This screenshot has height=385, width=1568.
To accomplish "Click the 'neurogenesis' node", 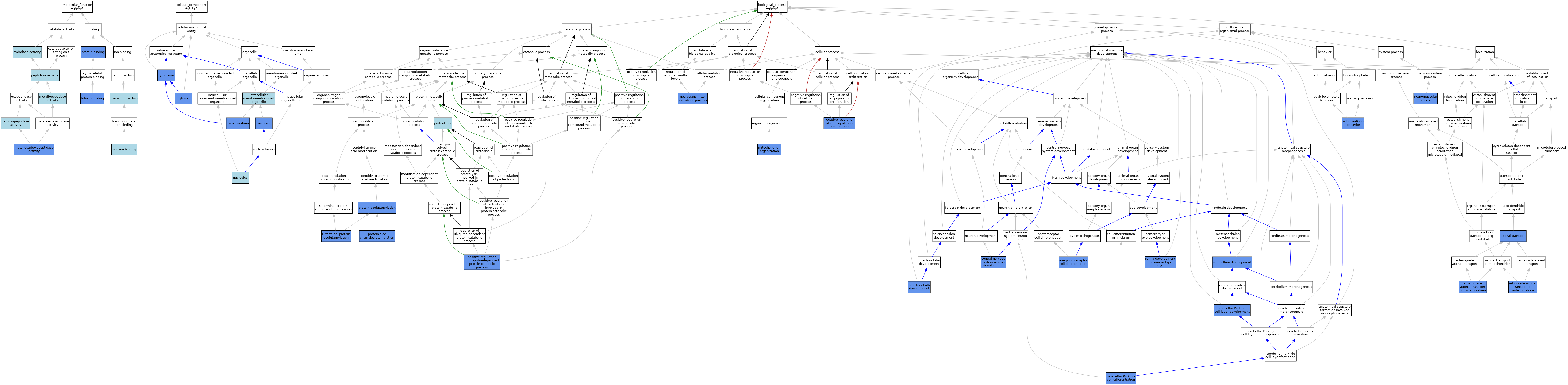I will point(1025,149).
